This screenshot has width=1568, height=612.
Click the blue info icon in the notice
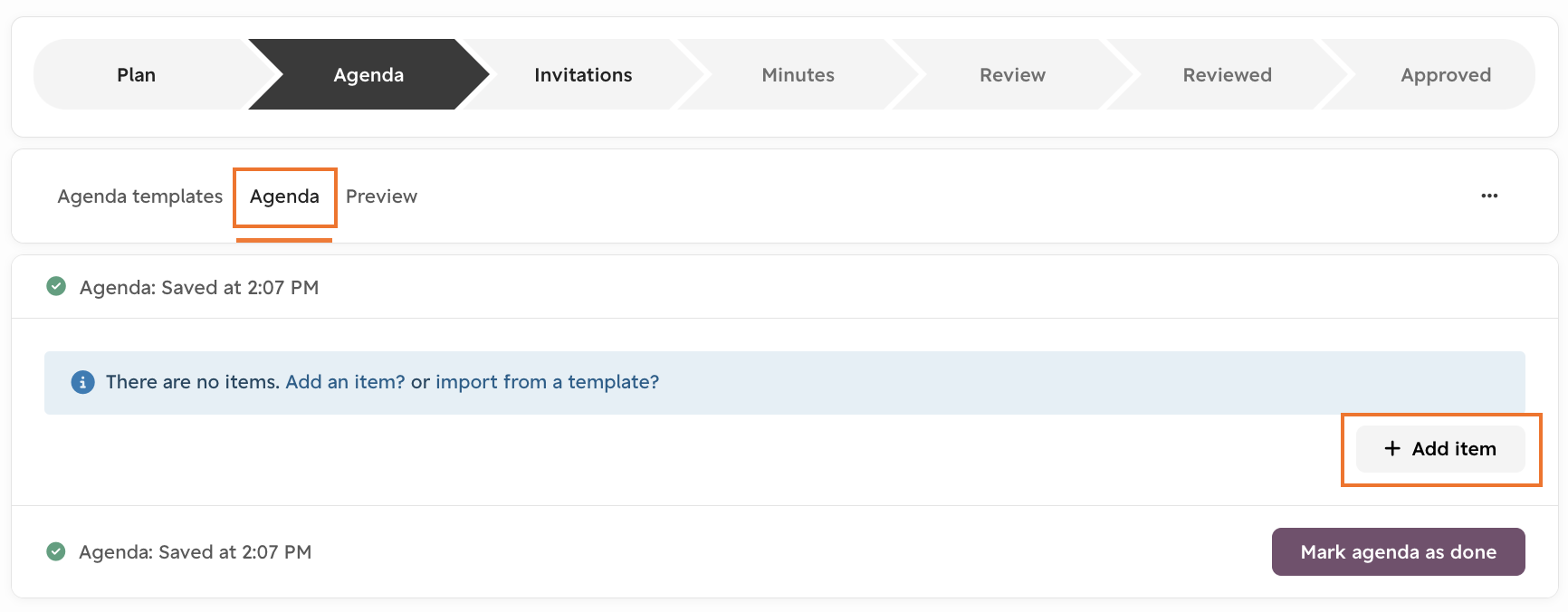[82, 382]
